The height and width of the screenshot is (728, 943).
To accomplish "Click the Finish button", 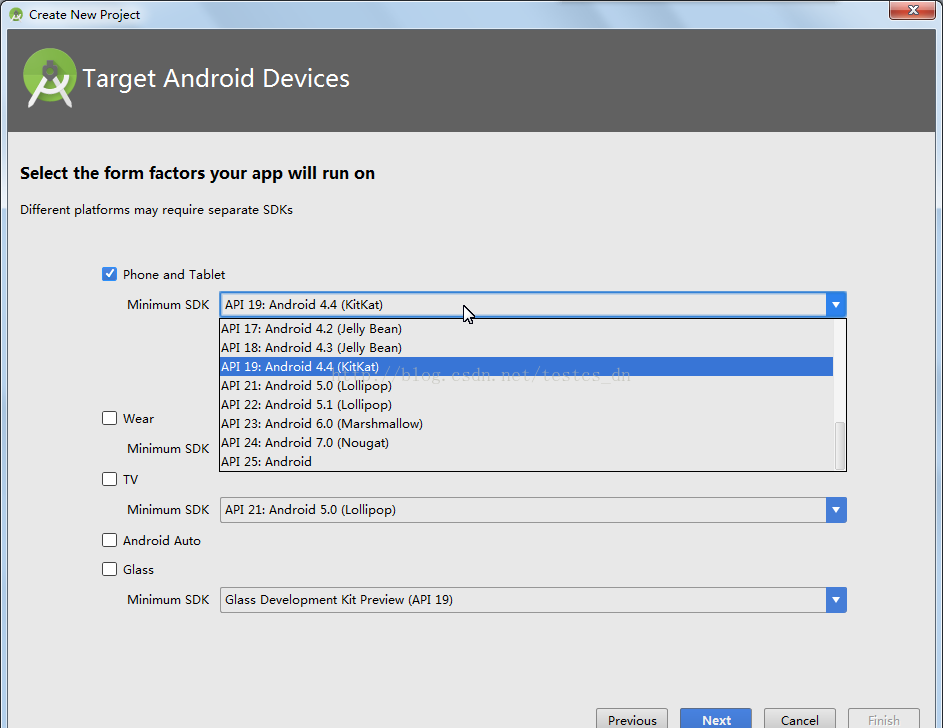I will click(x=883, y=720).
